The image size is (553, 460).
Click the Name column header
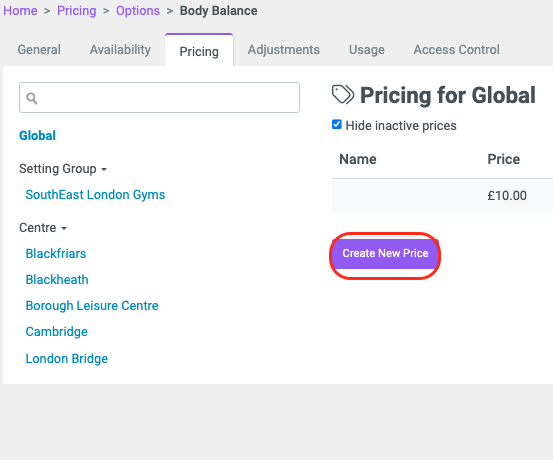[x=358, y=159]
